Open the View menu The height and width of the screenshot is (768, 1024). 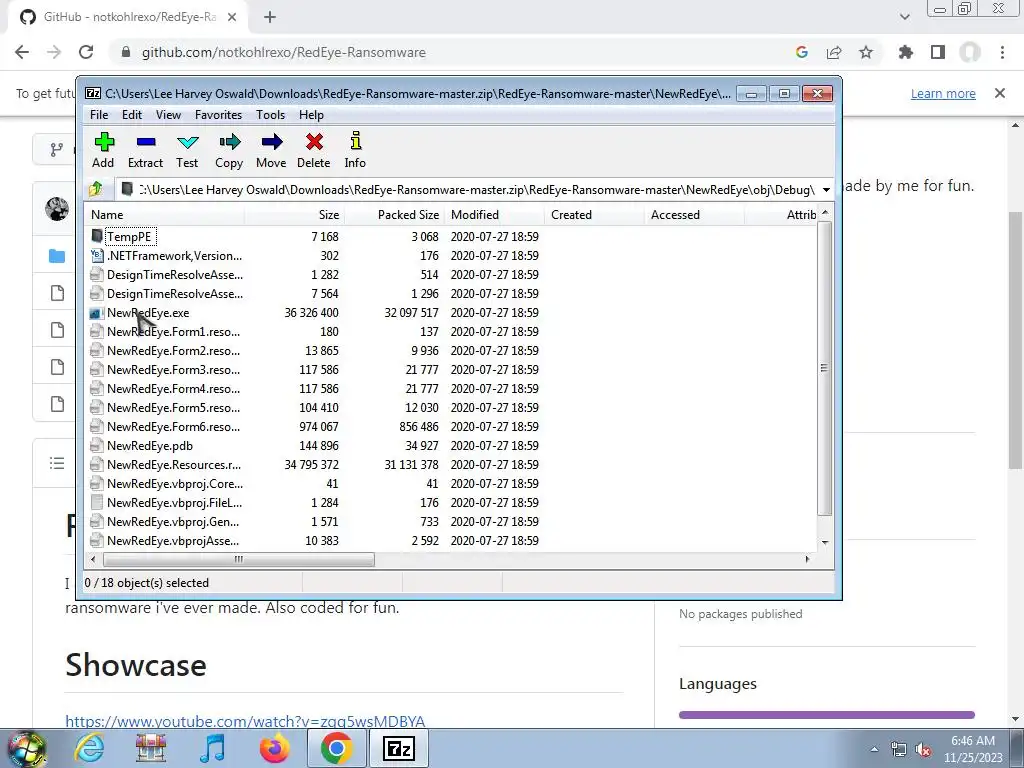pyautogui.click(x=168, y=115)
